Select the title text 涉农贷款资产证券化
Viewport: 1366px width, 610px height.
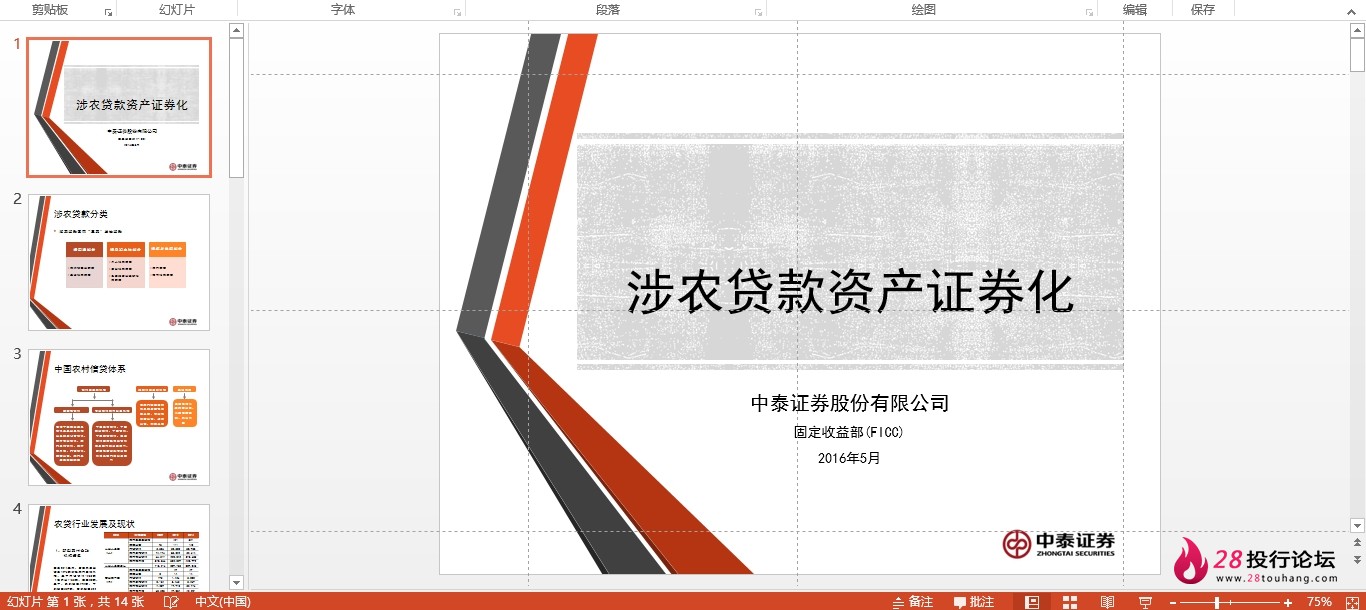pyautogui.click(x=850, y=293)
